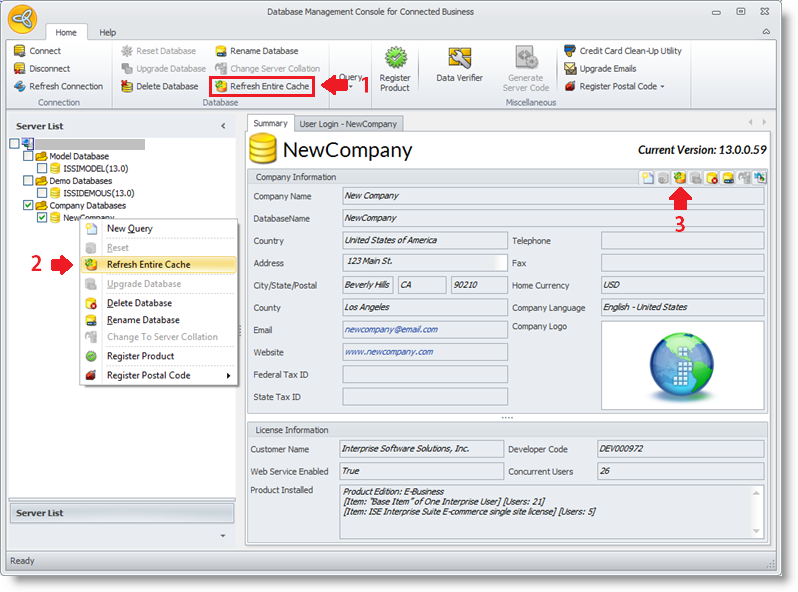Click the new query icon in Company Information toolbar

(x=648, y=178)
